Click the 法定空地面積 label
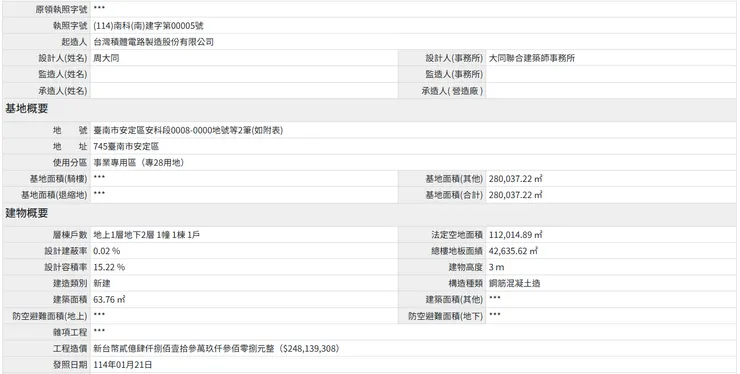Screen dimensions: 740x374 [457, 235]
